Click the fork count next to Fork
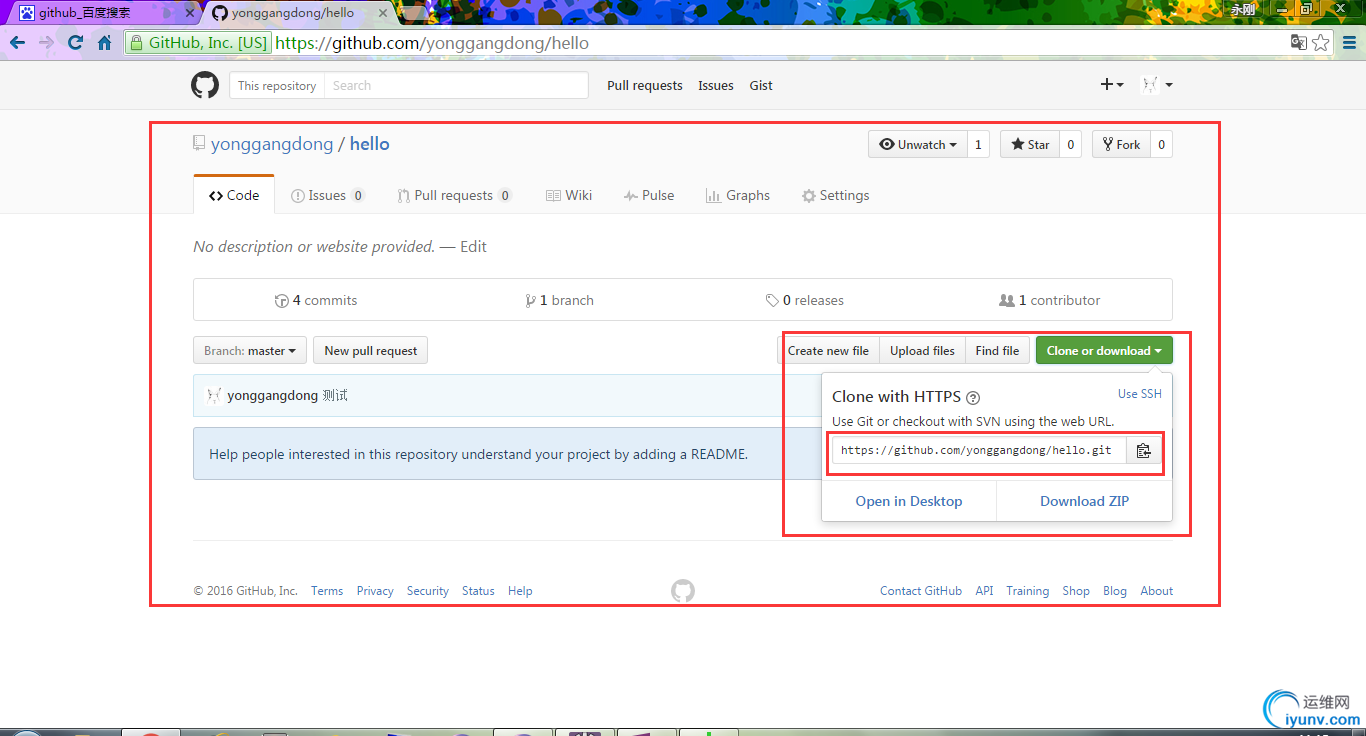The height and width of the screenshot is (736, 1366). pyautogui.click(x=1161, y=145)
